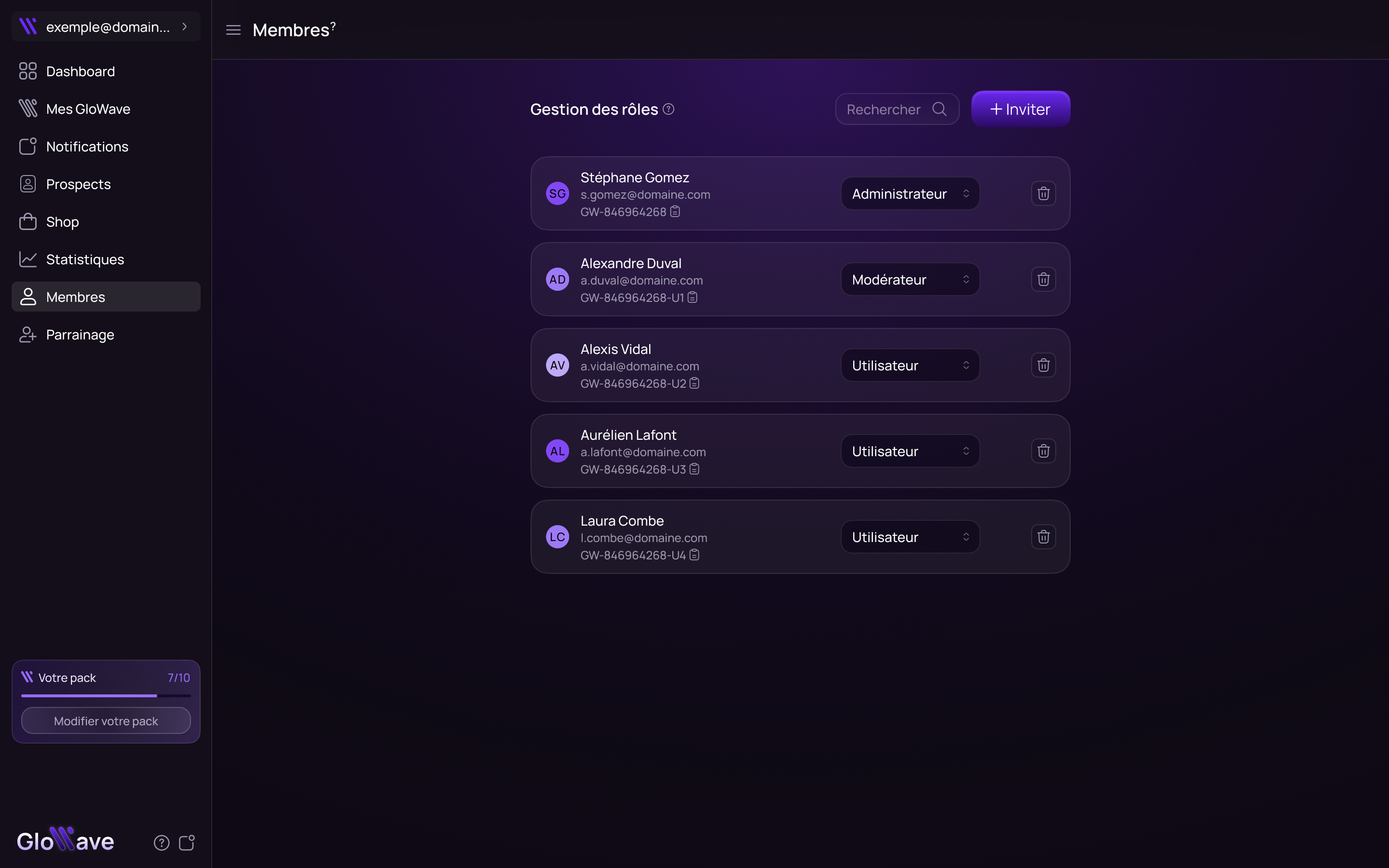
Task: Copy Alexis Vidal's member ID
Action: click(x=694, y=383)
